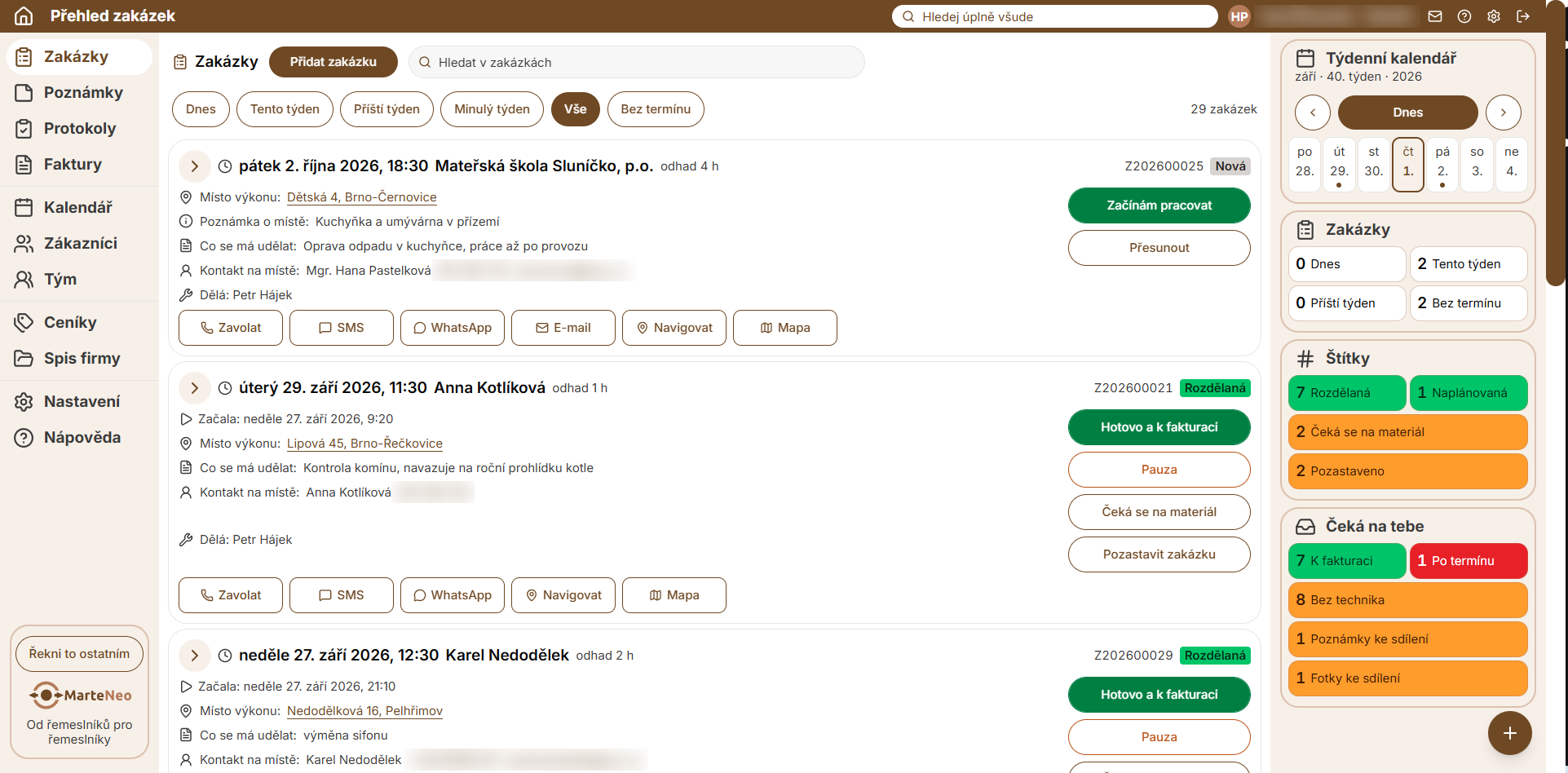
Task: Open Ceníky in the sidebar
Action: 79,322
